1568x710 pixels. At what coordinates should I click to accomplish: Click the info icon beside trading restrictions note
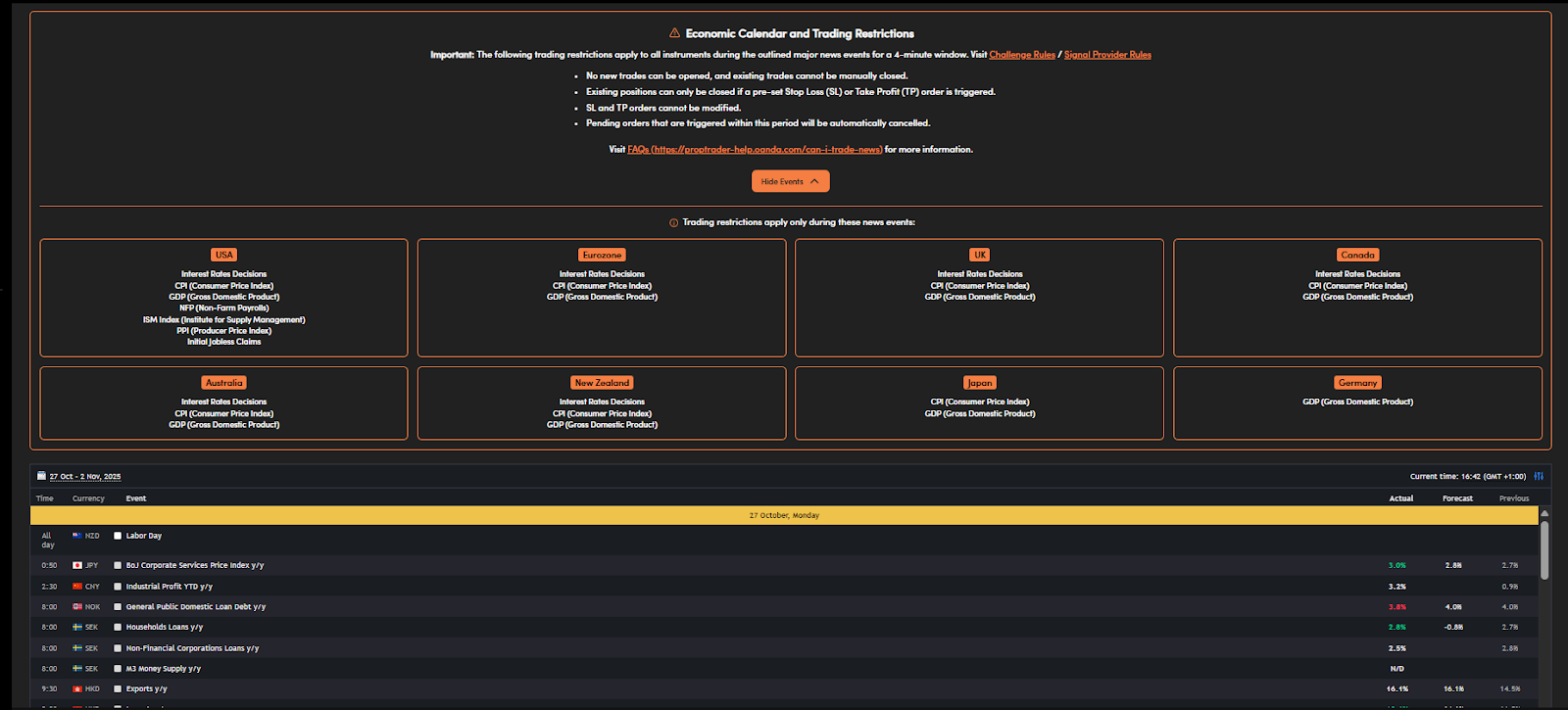(x=673, y=223)
